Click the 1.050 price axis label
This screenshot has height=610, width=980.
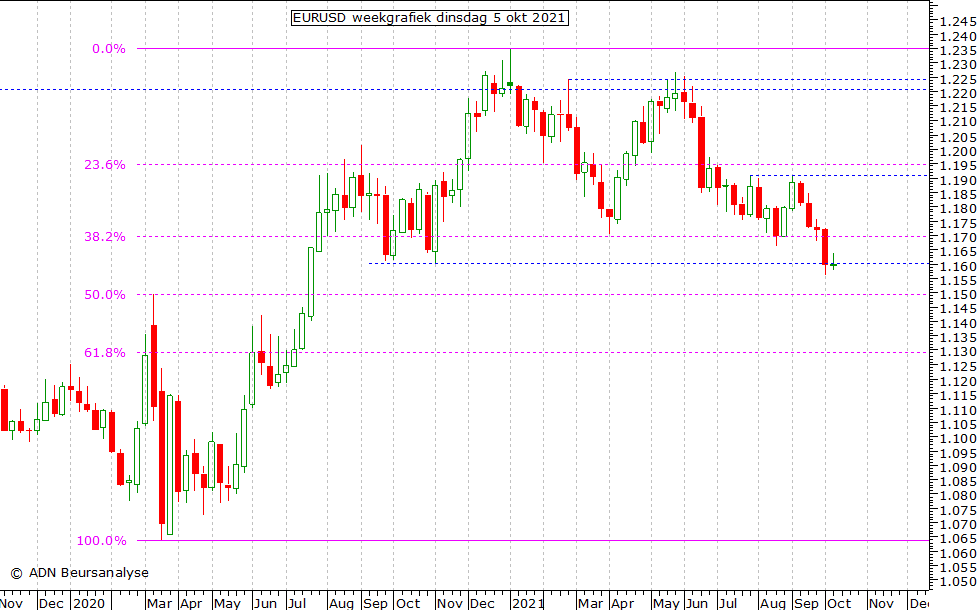pos(958,582)
